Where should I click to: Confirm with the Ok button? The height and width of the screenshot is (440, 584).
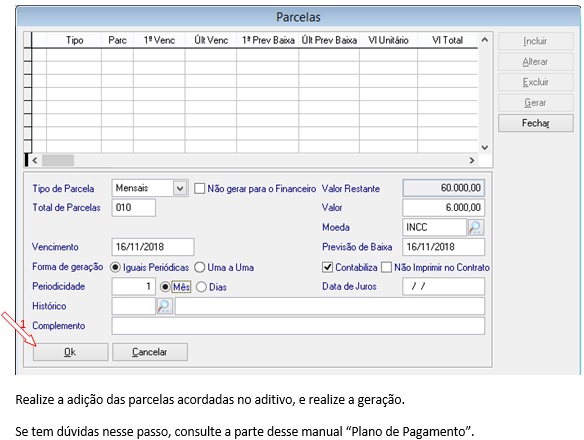point(70,352)
